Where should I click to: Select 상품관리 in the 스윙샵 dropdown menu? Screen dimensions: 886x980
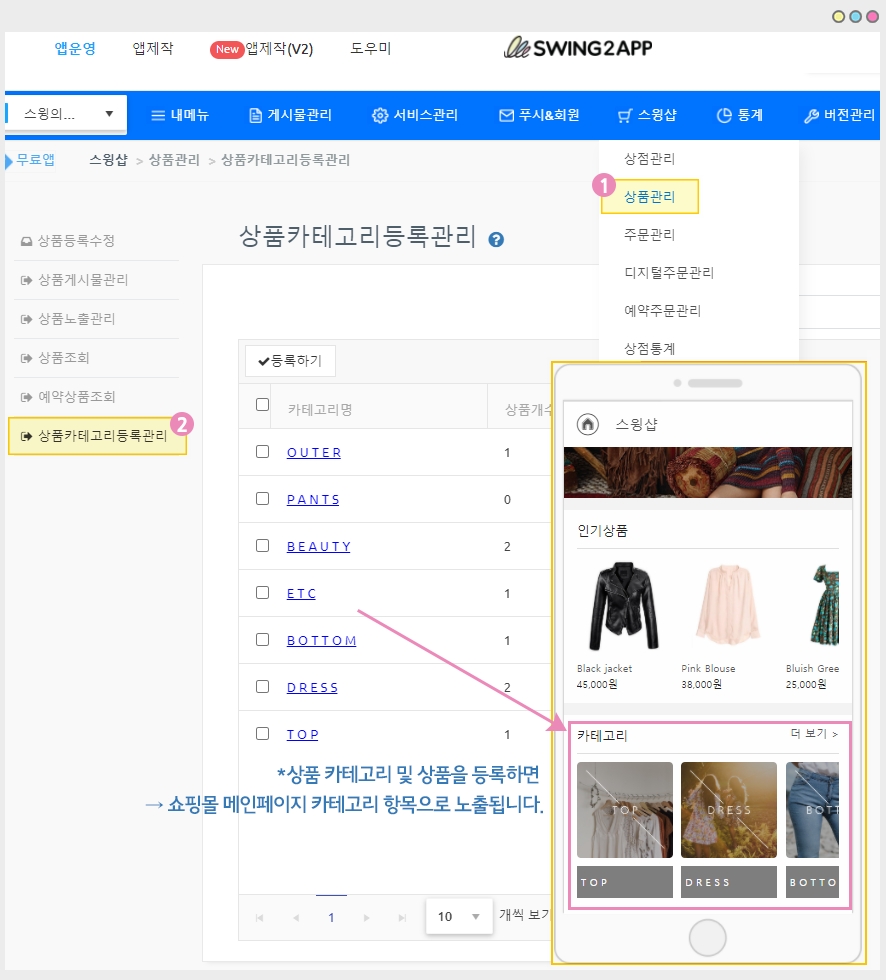(650, 197)
